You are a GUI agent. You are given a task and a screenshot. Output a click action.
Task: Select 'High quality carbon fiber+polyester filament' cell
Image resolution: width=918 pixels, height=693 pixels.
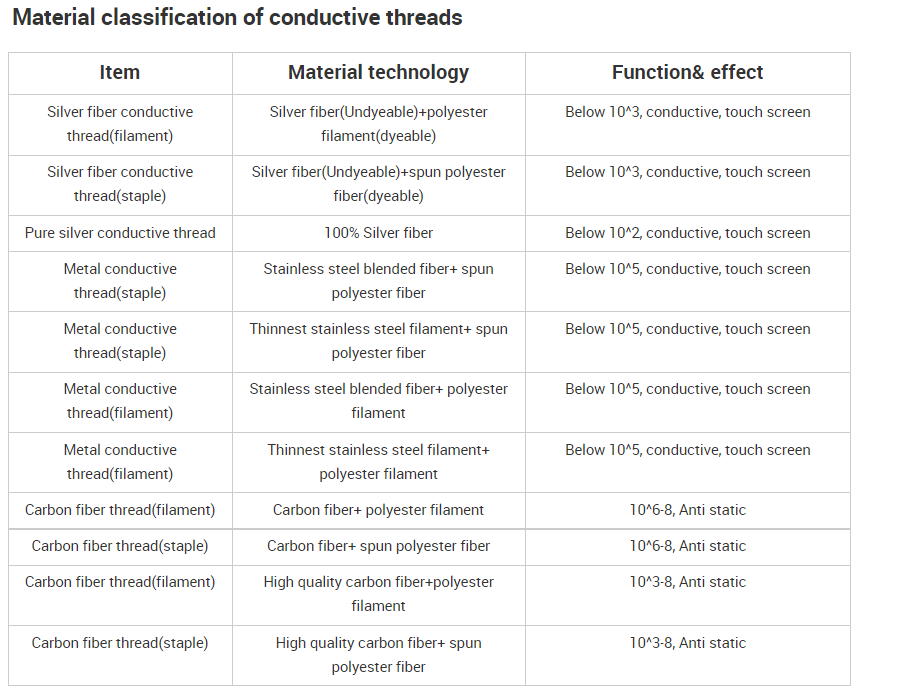(378, 594)
